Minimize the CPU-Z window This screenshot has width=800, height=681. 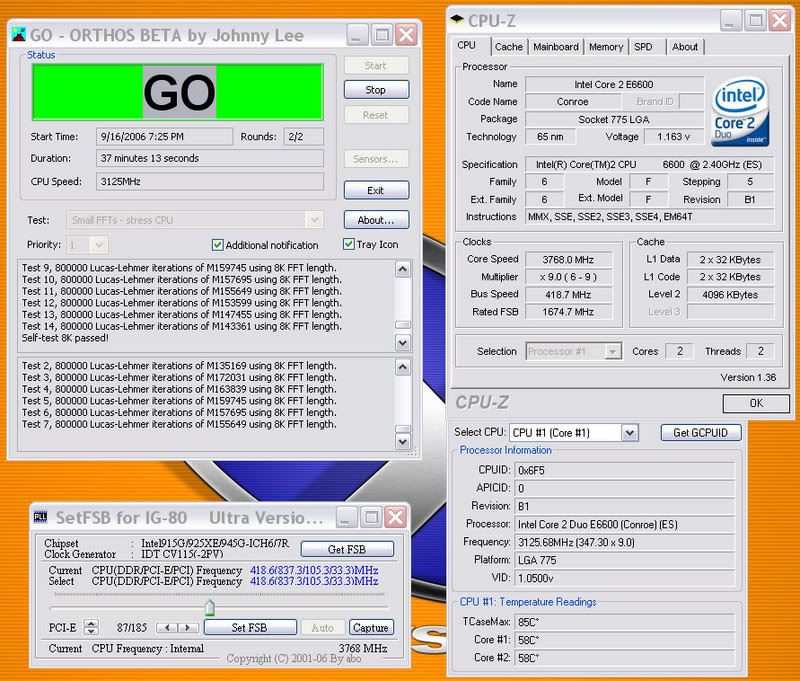point(731,20)
